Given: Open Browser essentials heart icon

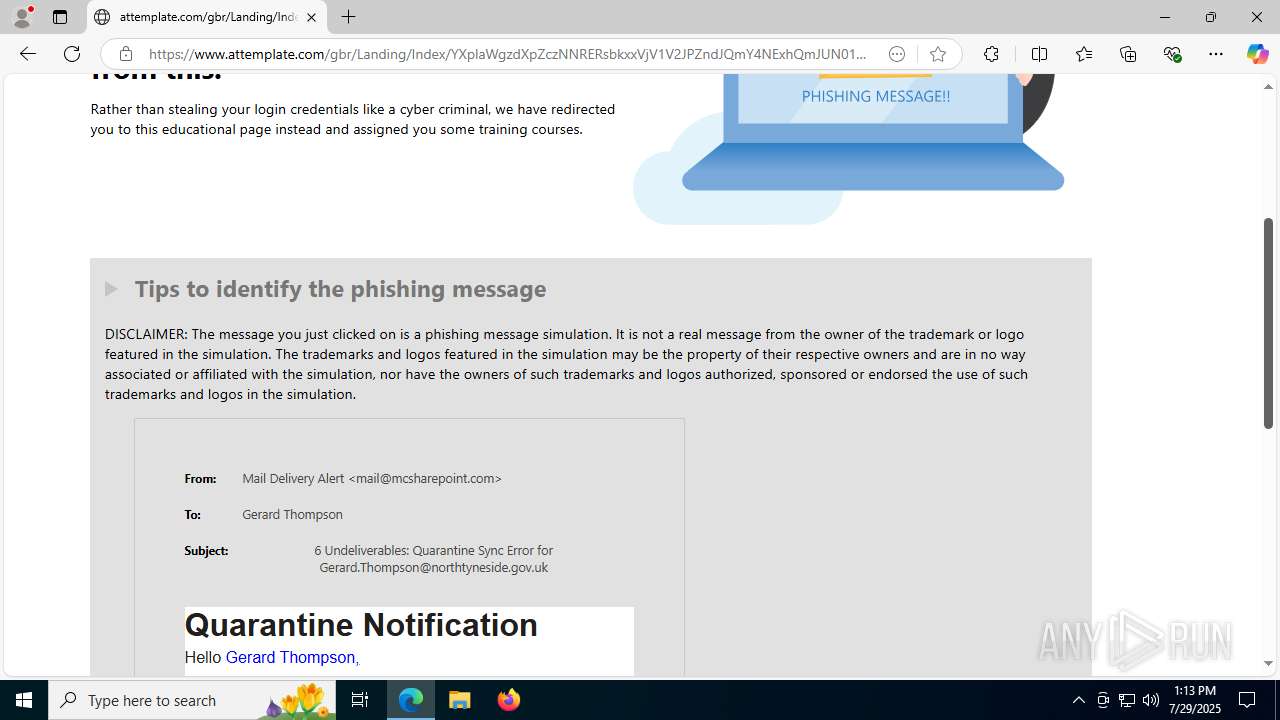Looking at the screenshot, I should tap(1172, 54).
